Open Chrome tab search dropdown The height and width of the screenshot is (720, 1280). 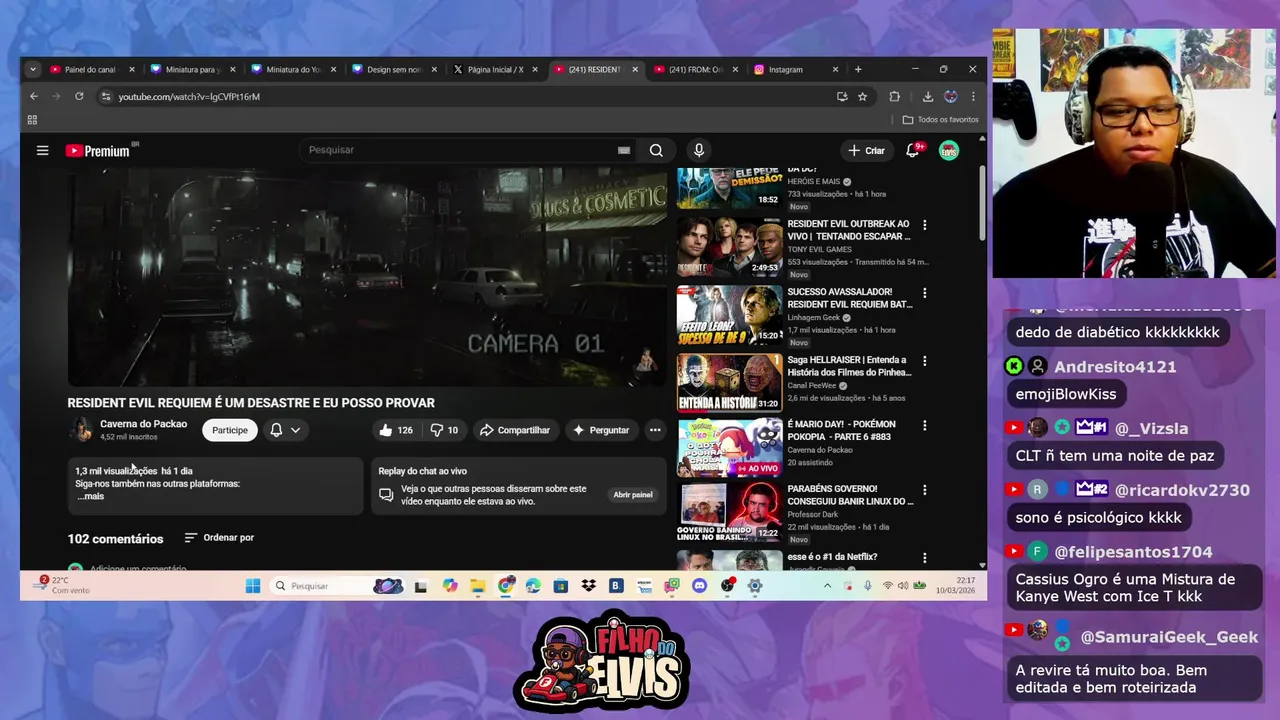click(x=33, y=69)
